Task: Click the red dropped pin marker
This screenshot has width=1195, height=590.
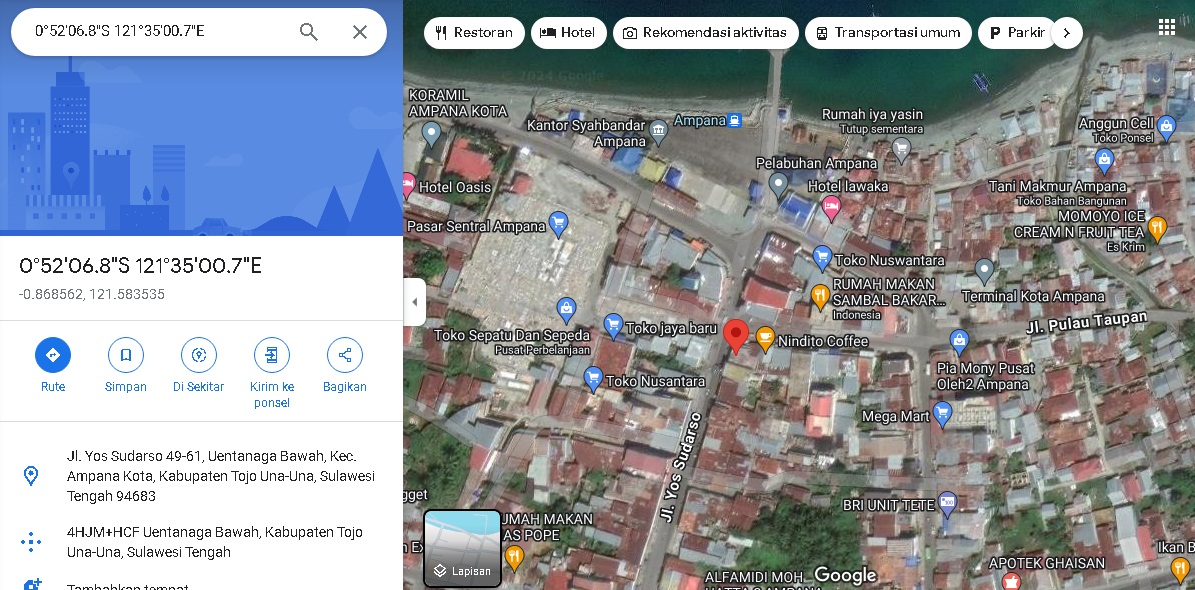Action: (x=736, y=335)
